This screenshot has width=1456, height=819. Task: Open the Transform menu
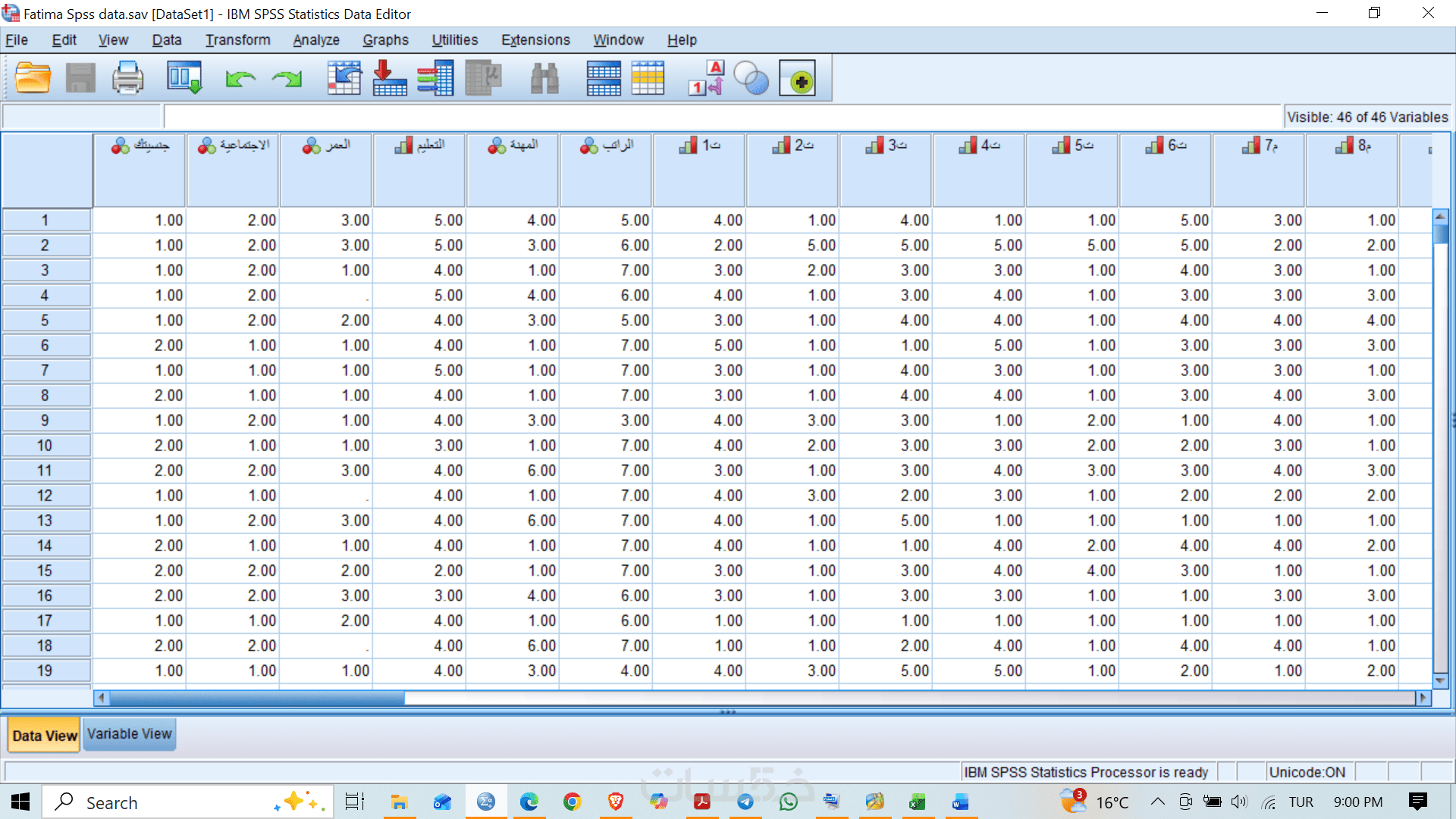(x=237, y=40)
